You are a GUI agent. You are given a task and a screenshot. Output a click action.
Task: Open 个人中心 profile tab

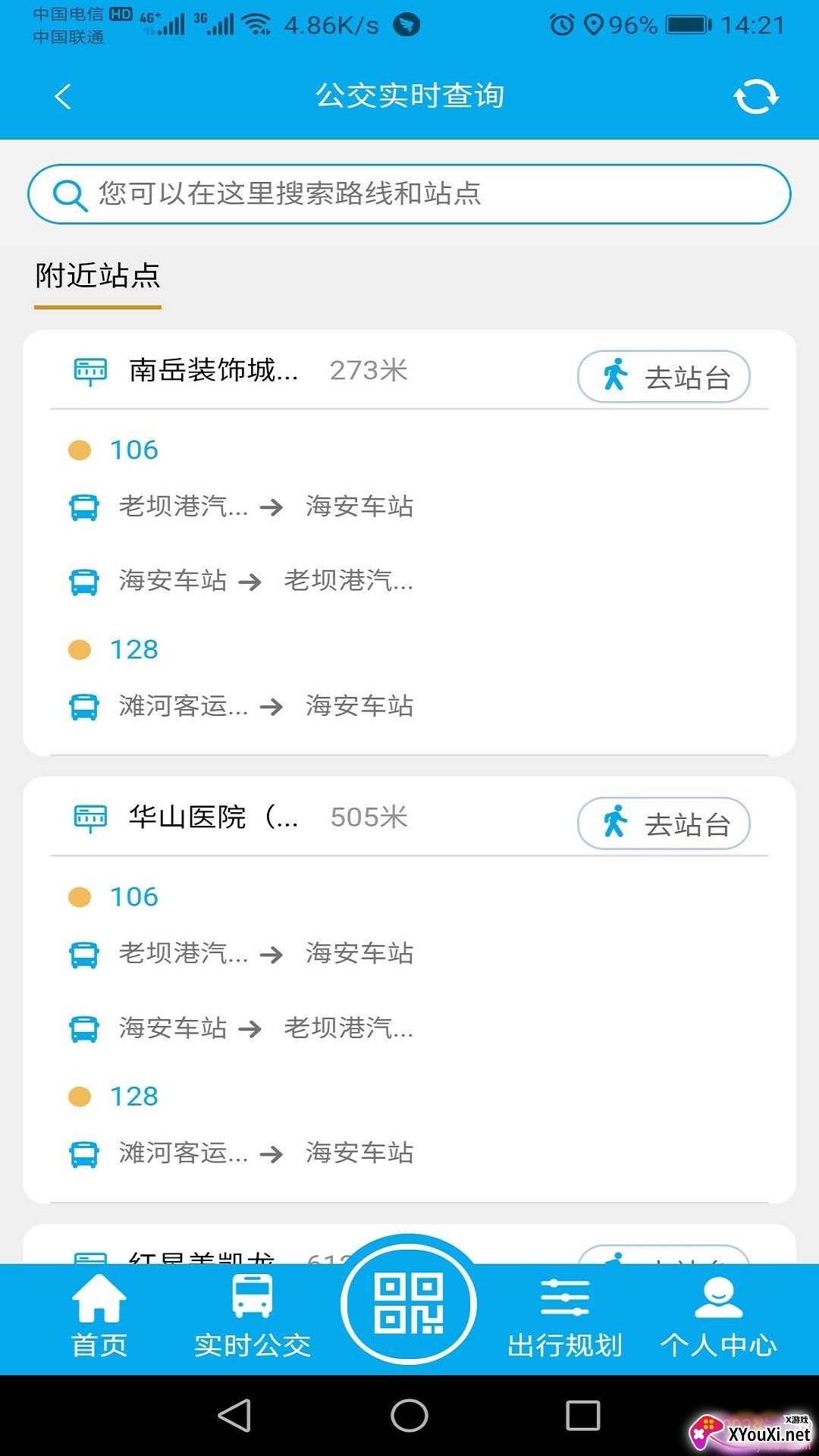coord(718,1316)
